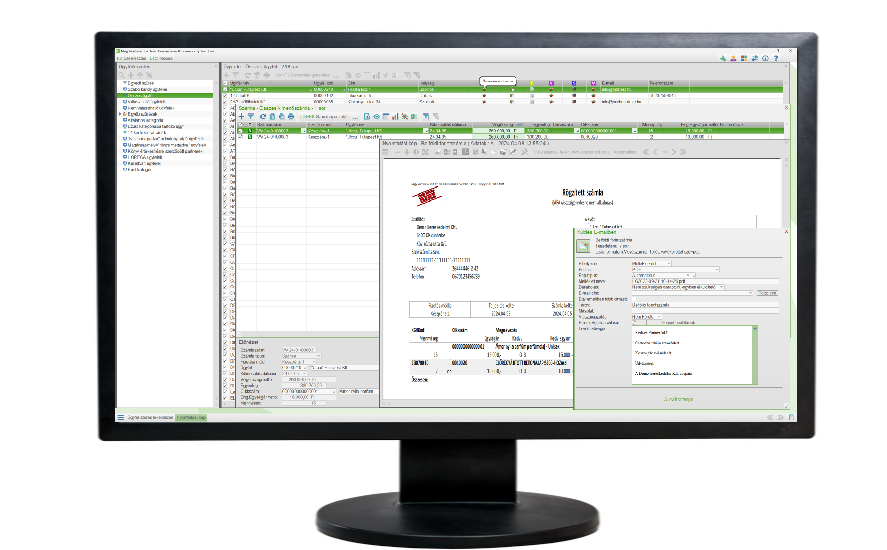Click the filter funnel icon in invoice toolbar

251,116
